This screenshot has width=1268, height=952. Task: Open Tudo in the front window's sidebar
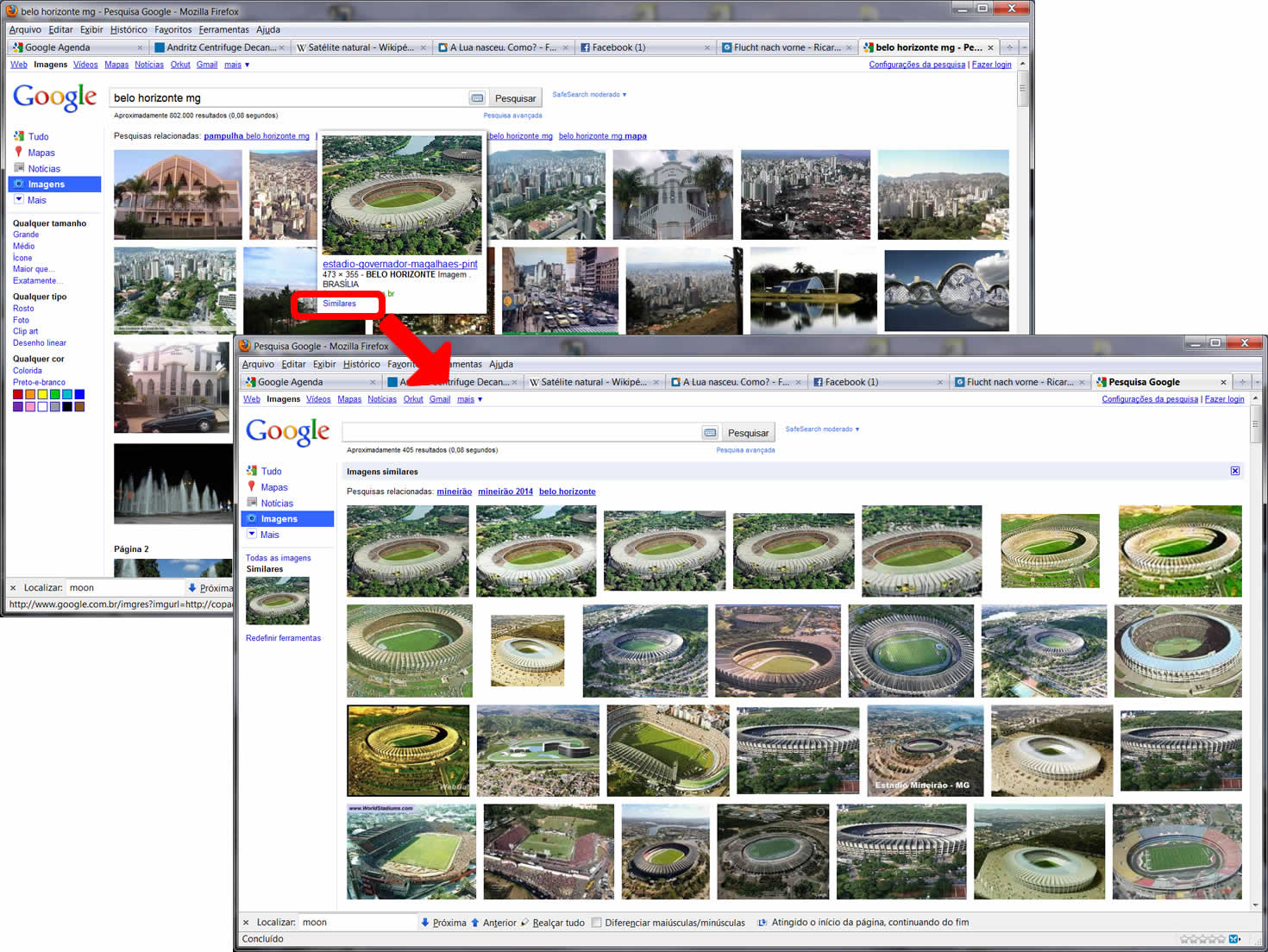click(271, 471)
